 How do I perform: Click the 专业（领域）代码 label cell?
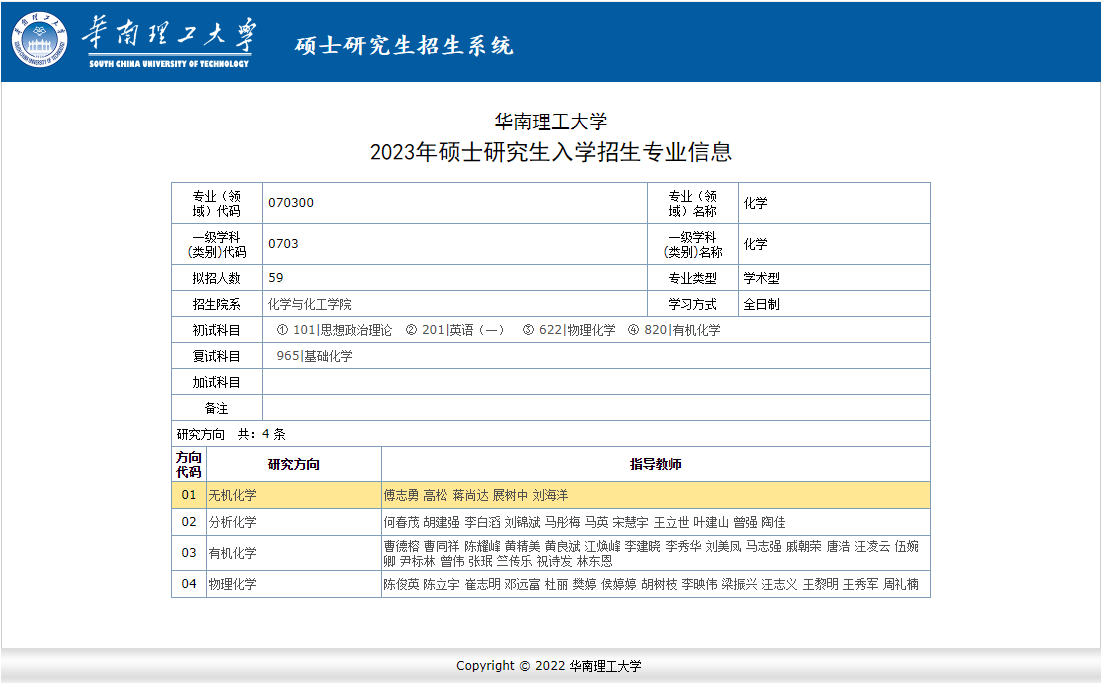click(217, 203)
